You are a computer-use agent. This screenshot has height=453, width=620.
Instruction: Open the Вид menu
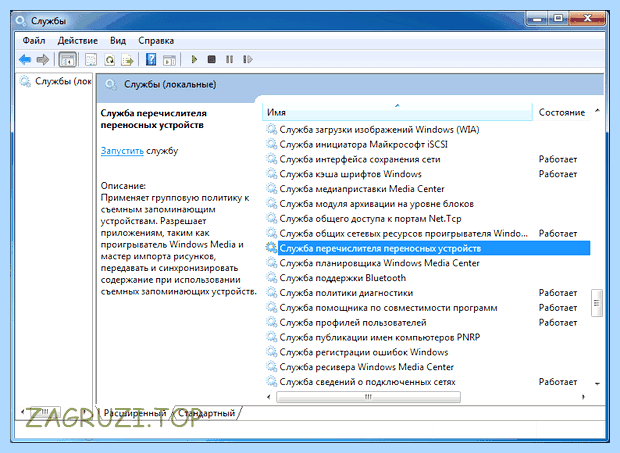point(118,41)
